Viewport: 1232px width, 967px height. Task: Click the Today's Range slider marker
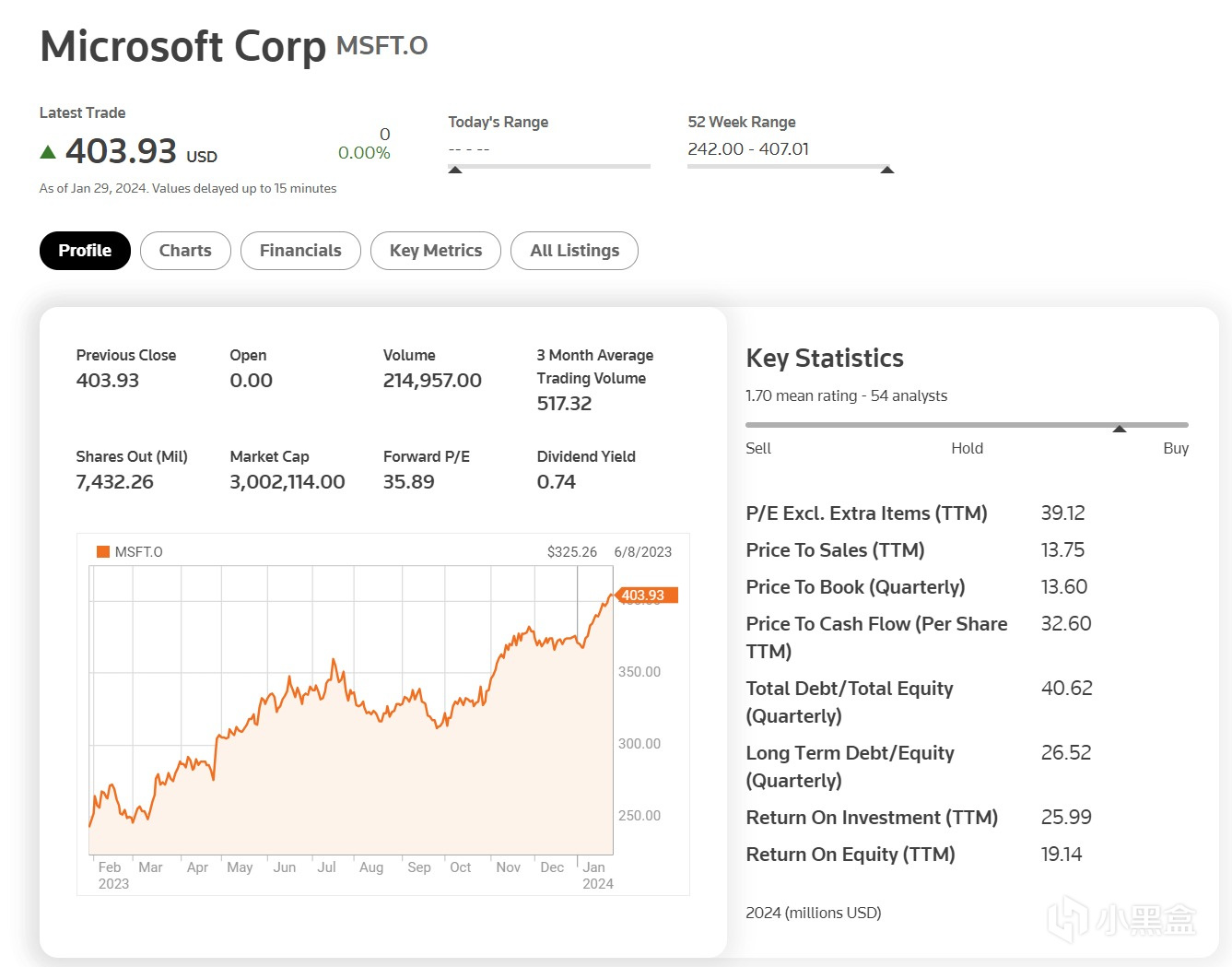click(x=455, y=170)
